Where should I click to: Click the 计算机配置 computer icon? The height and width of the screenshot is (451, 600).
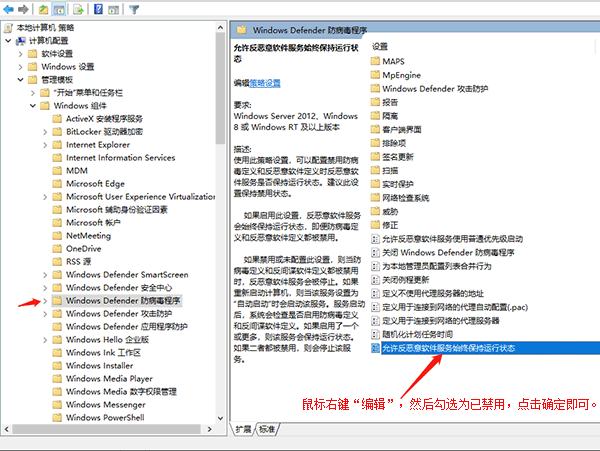pos(21,41)
